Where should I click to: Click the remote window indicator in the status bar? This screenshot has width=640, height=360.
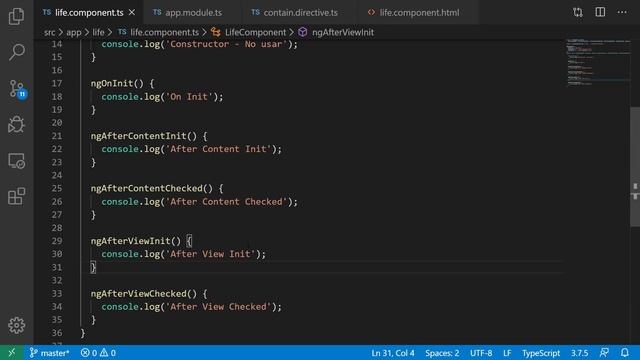point(11,353)
